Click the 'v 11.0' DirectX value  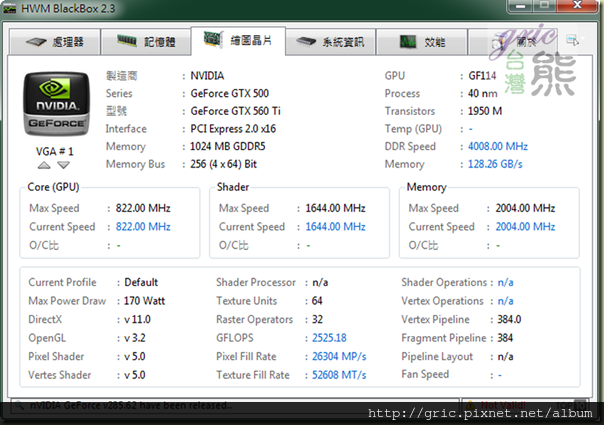pyautogui.click(x=137, y=319)
